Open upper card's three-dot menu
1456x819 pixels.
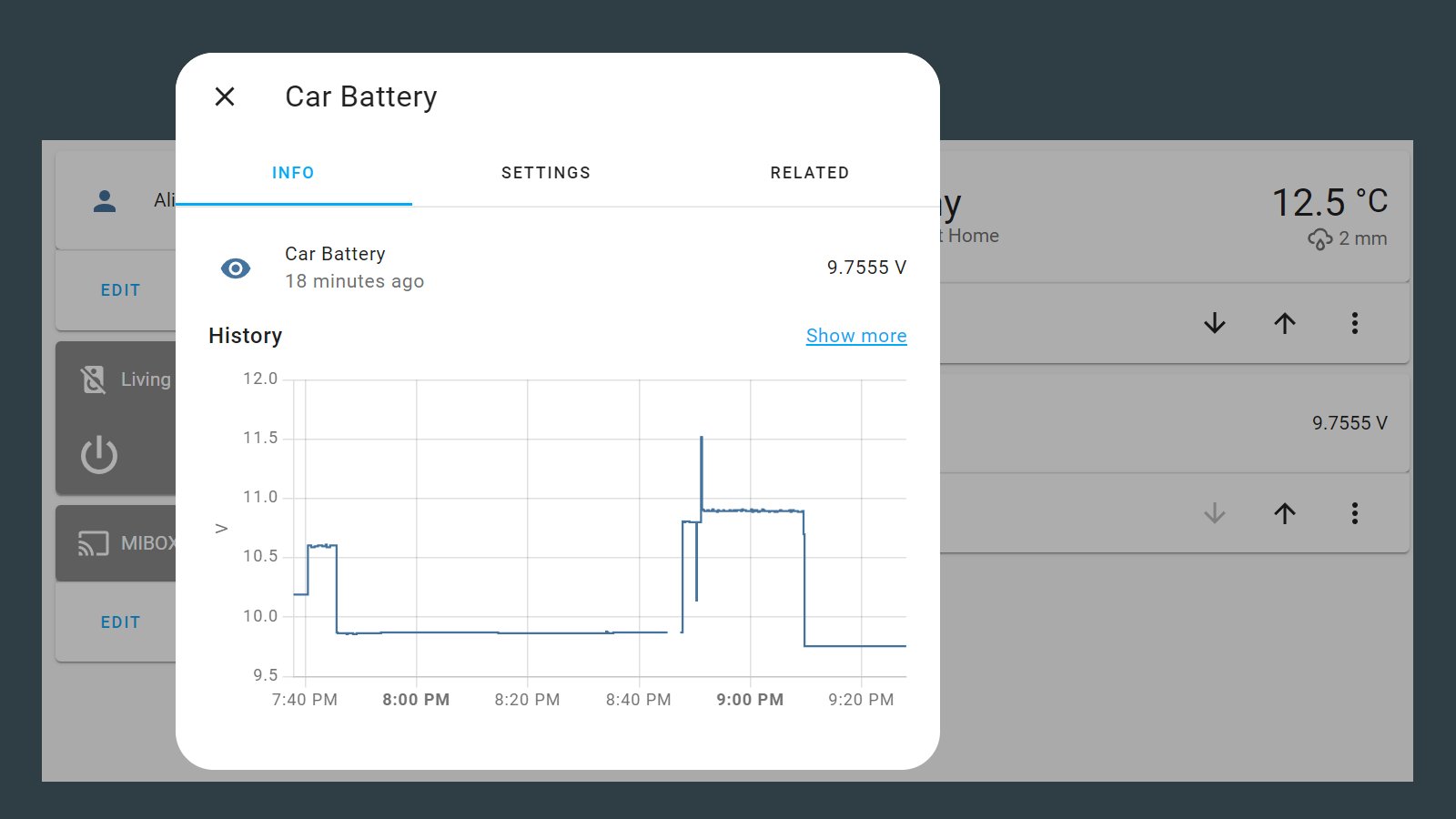[1355, 323]
